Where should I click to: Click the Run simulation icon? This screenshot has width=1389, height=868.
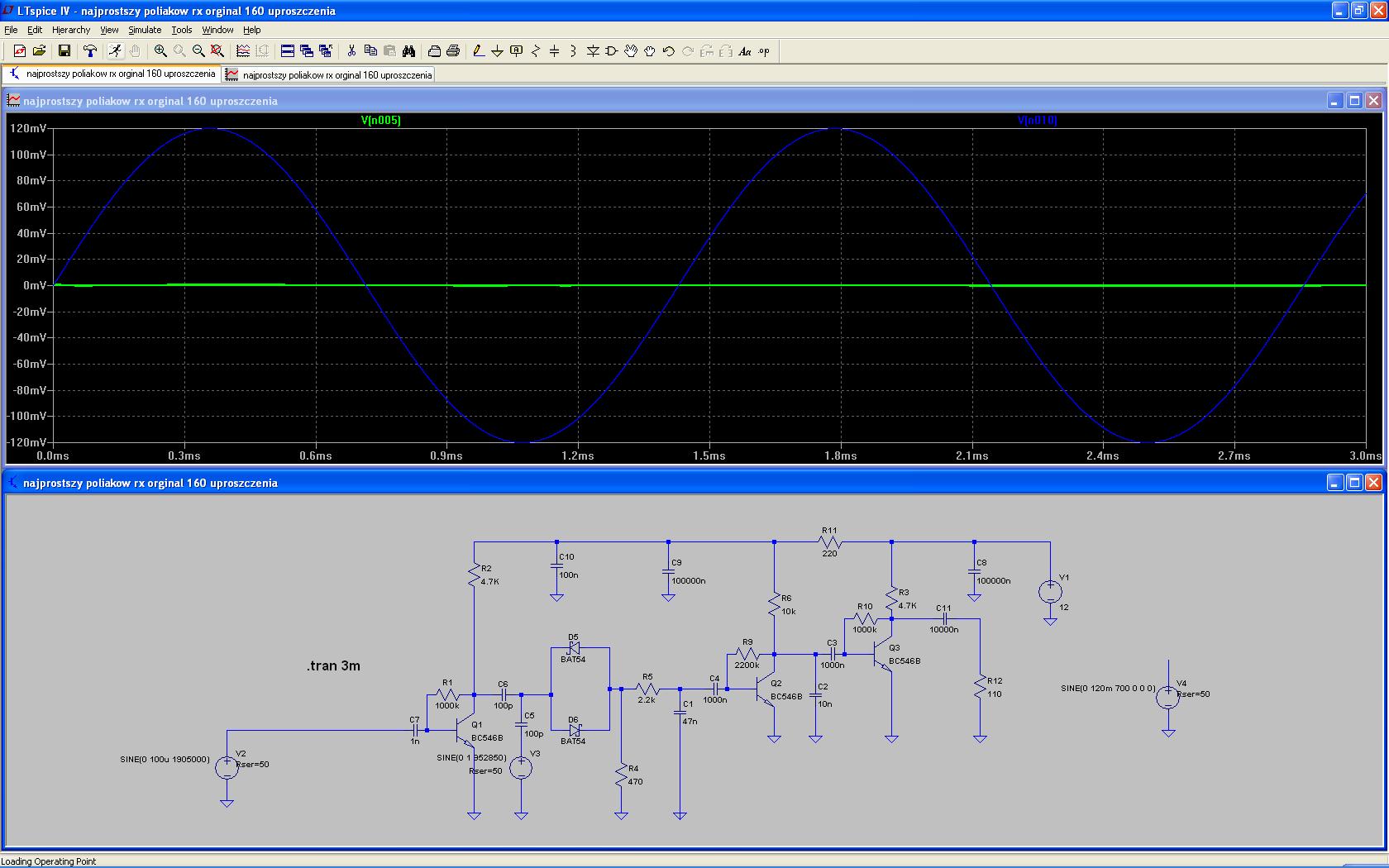pos(115,51)
